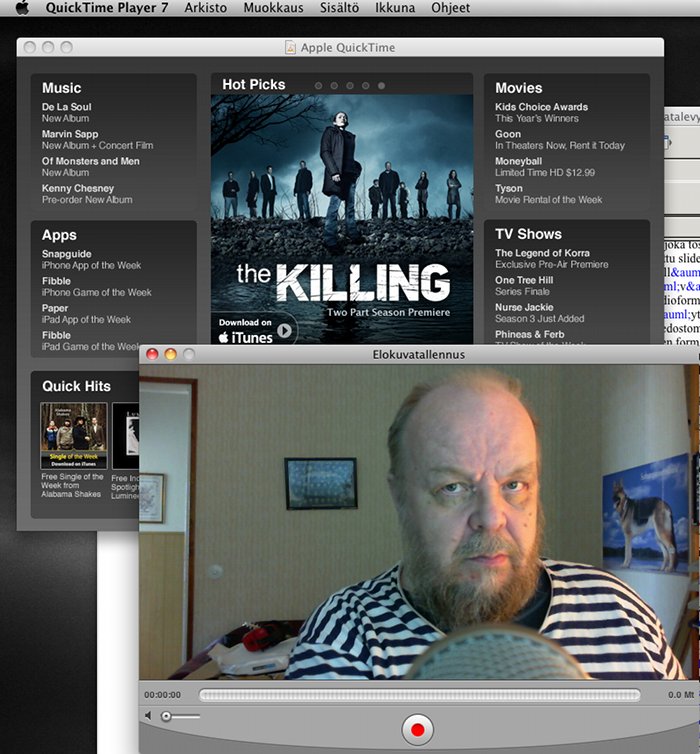Viewport: 700px width, 754px height.
Task: Open the Goon movie link
Action: tap(560, 139)
